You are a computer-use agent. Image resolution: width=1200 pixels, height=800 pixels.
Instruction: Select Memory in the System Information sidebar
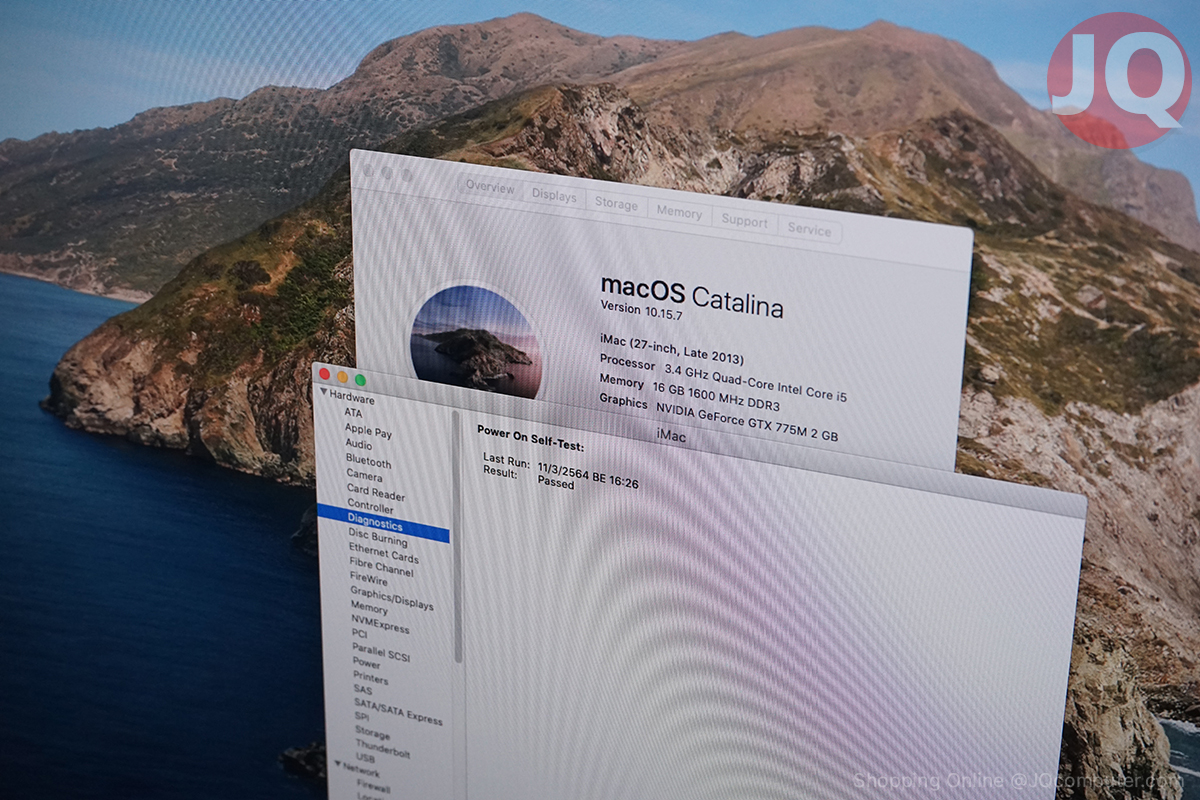(369, 608)
